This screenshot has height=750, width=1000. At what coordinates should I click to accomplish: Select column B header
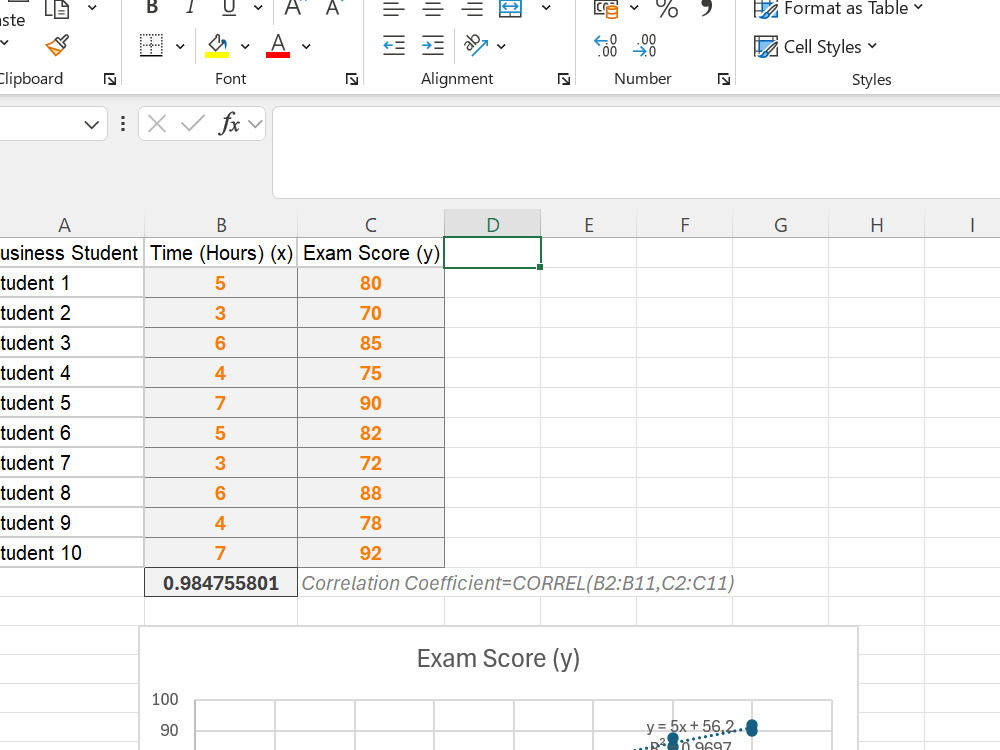click(221, 225)
